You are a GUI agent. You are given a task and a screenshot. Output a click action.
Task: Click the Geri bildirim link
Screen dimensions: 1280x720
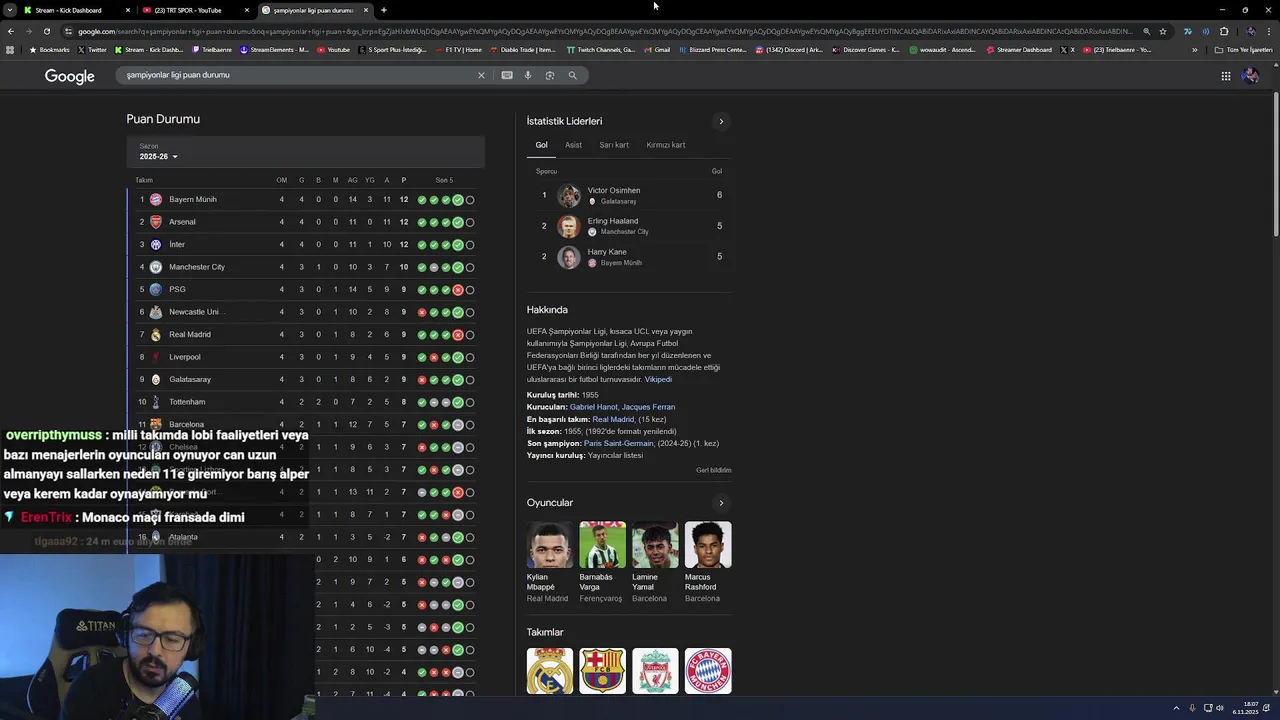[714, 470]
